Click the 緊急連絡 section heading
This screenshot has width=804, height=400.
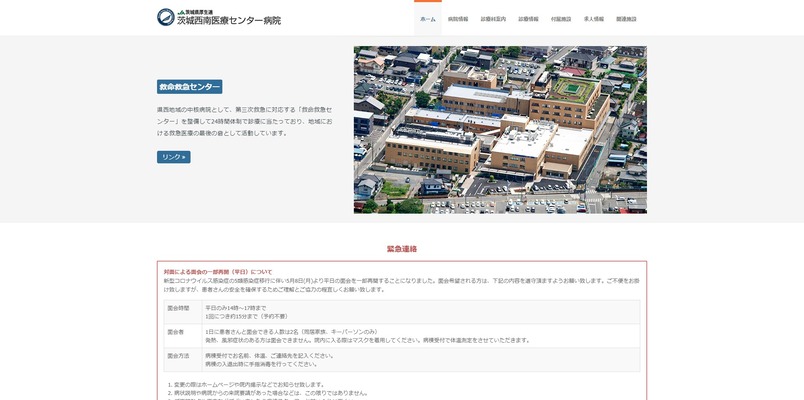(x=402, y=249)
